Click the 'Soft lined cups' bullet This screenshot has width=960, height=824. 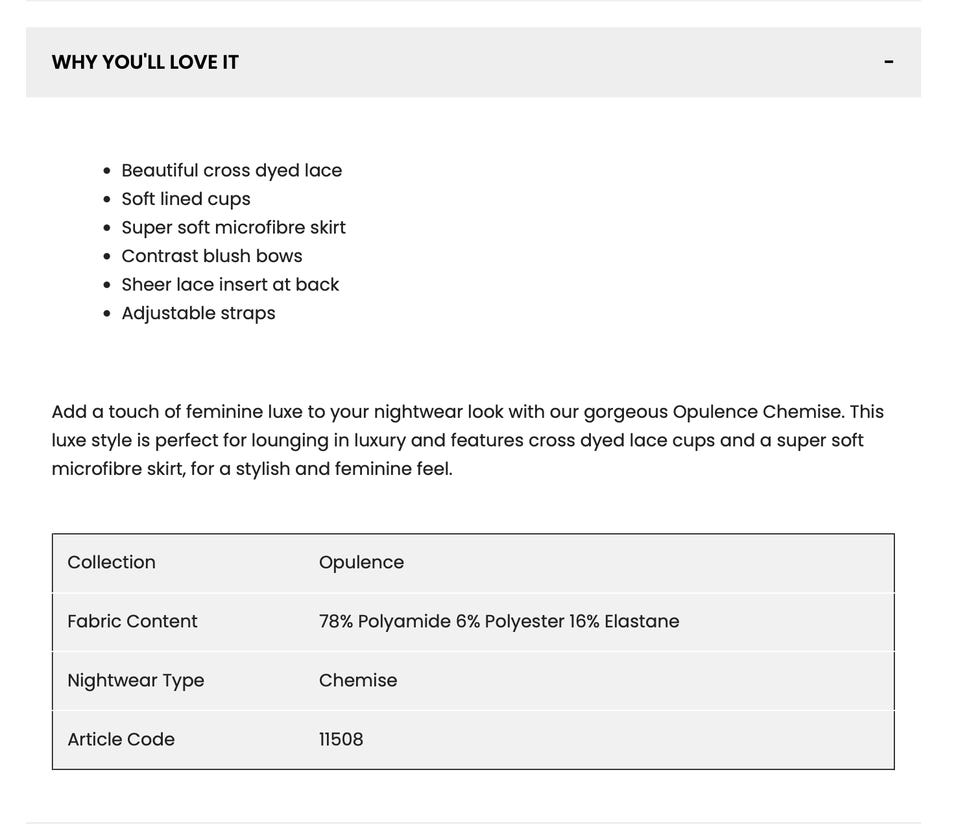tap(186, 199)
